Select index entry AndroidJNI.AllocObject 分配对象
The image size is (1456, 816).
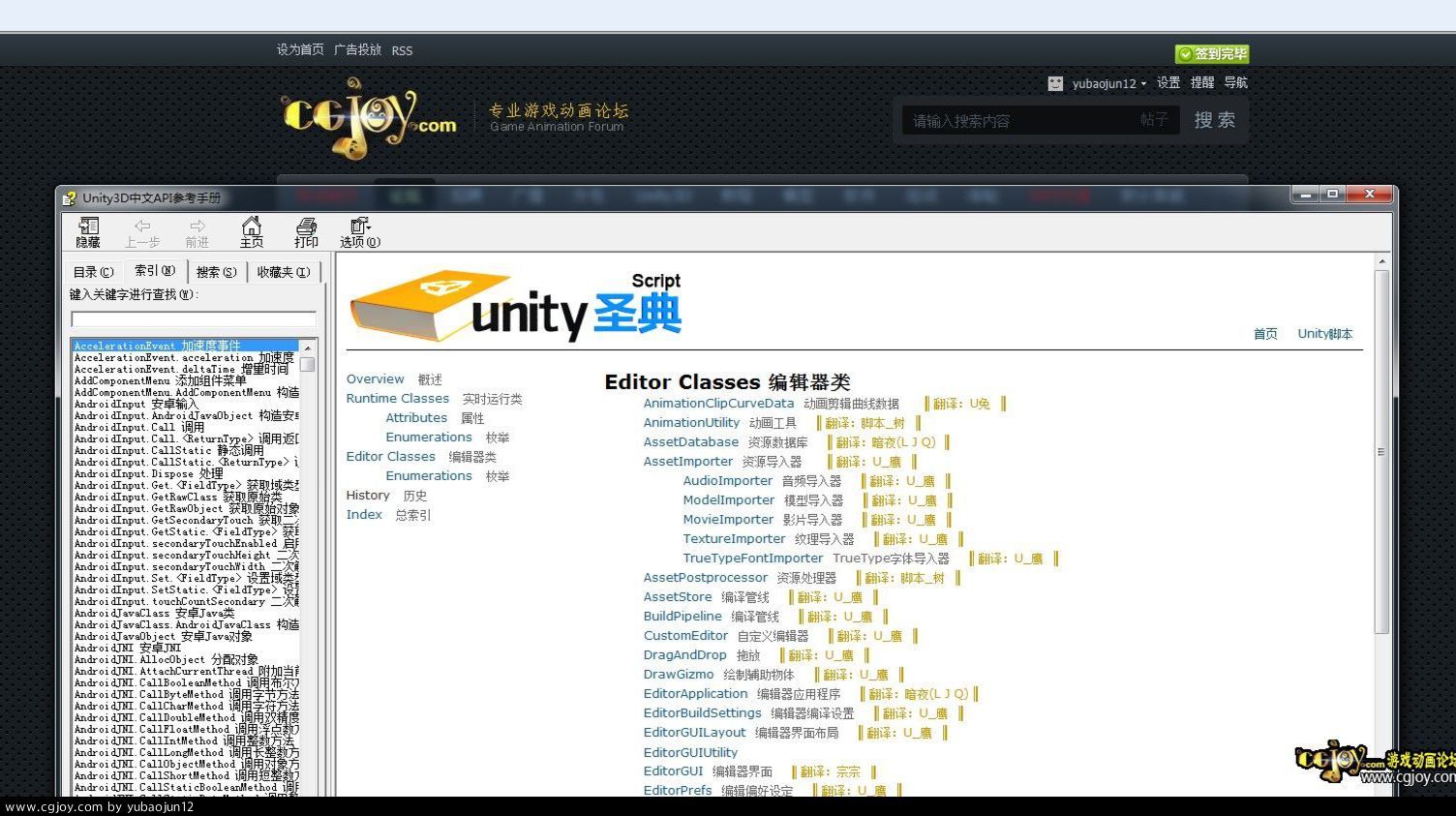click(167, 659)
